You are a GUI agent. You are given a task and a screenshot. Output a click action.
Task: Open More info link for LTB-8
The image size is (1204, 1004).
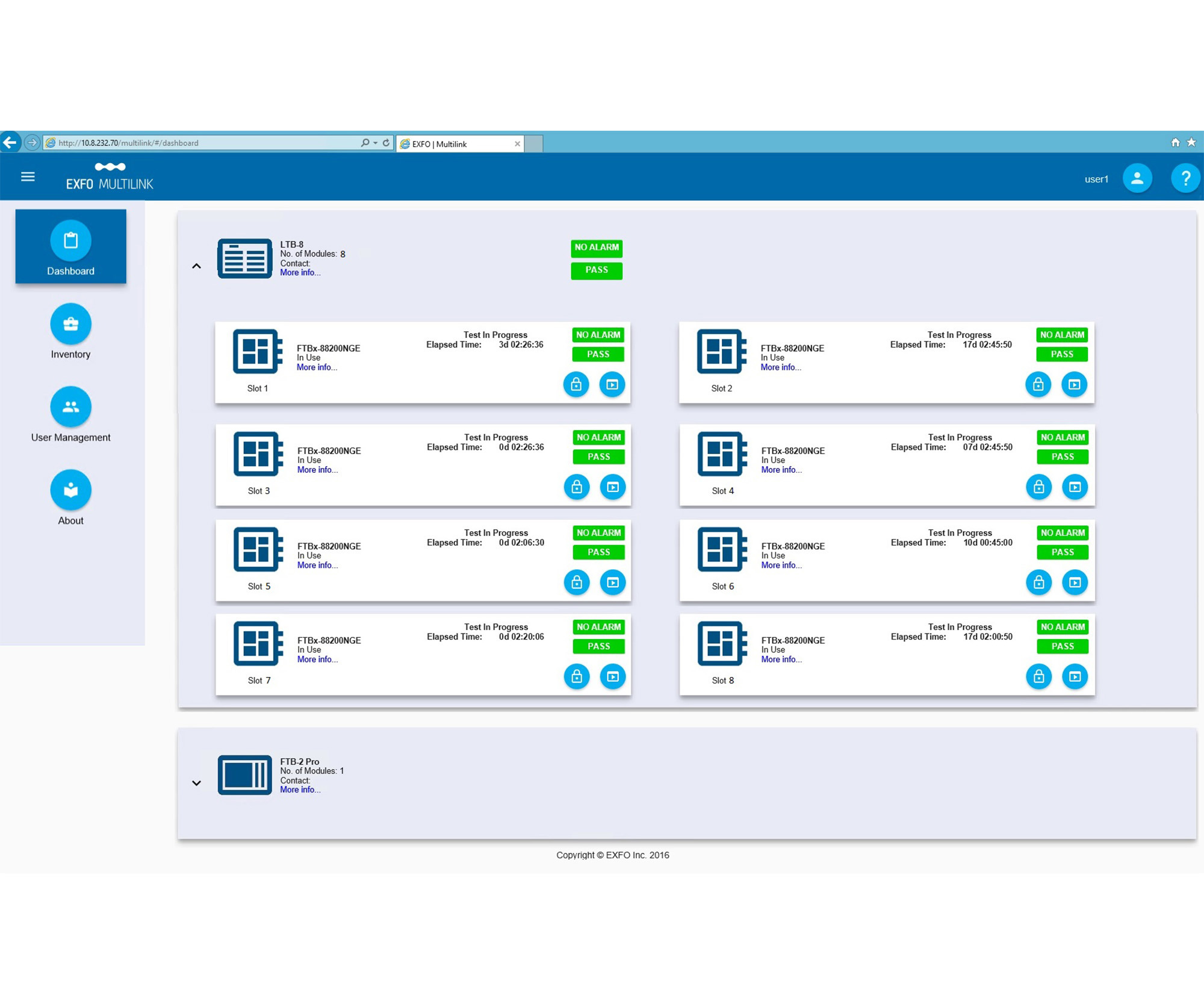point(300,273)
